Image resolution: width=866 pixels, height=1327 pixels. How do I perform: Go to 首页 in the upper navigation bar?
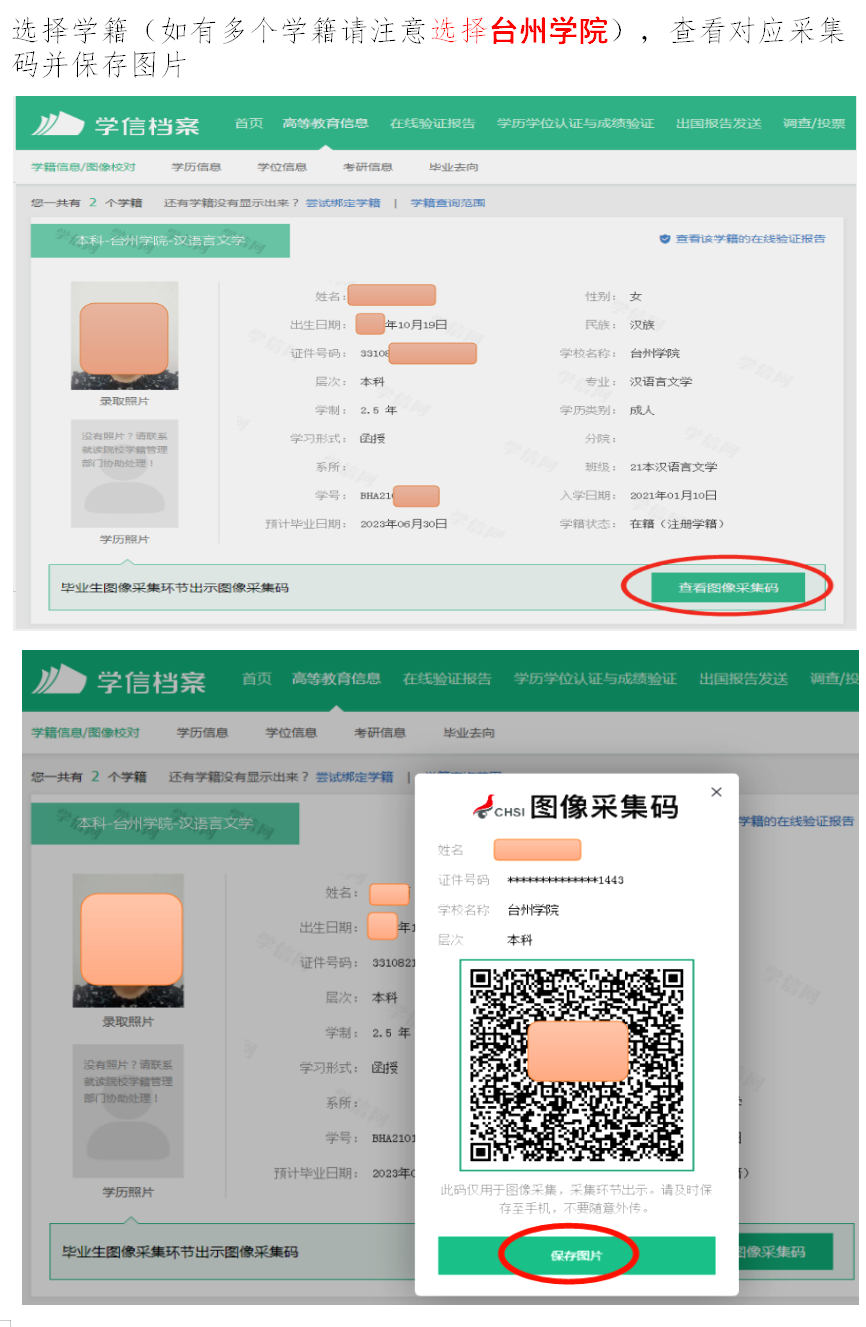tap(249, 124)
